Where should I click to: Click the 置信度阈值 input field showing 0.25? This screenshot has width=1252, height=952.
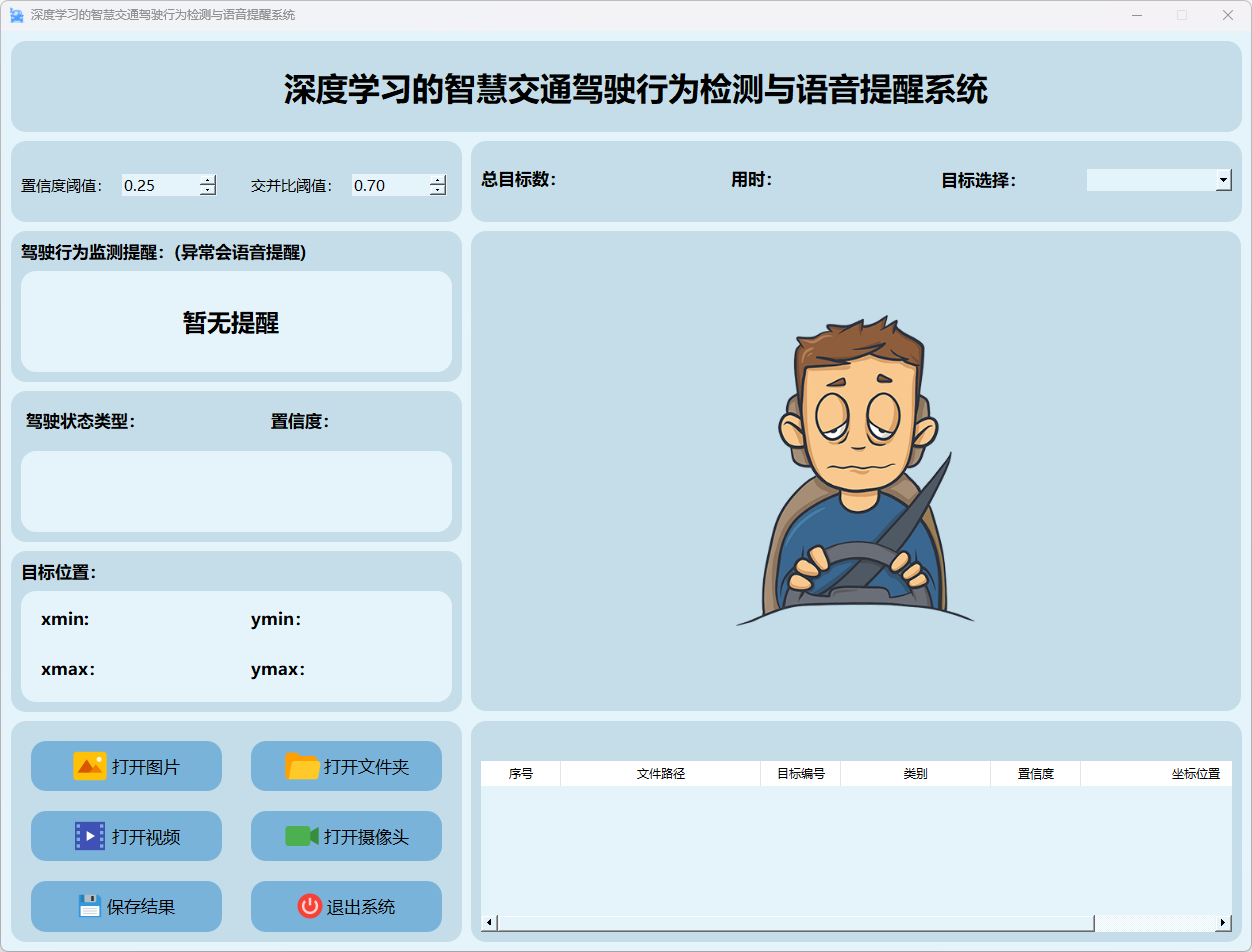(160, 185)
